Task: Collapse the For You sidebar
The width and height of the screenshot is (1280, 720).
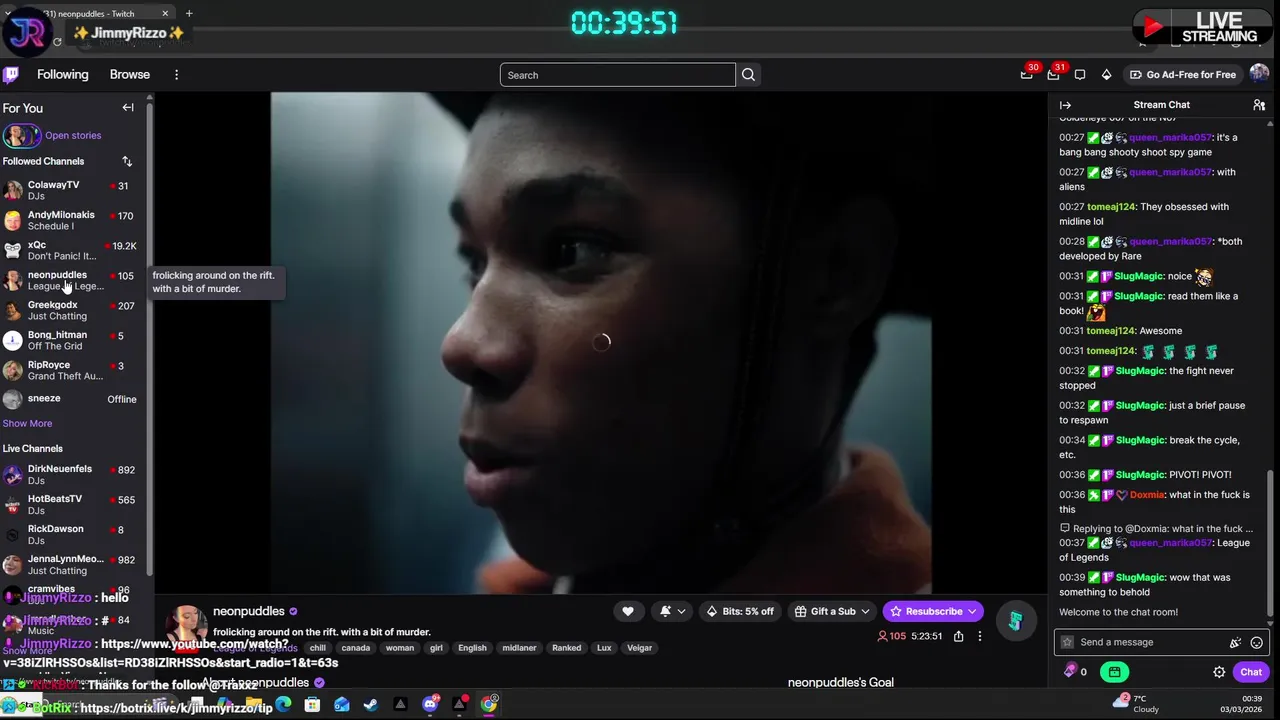Action: click(x=128, y=107)
